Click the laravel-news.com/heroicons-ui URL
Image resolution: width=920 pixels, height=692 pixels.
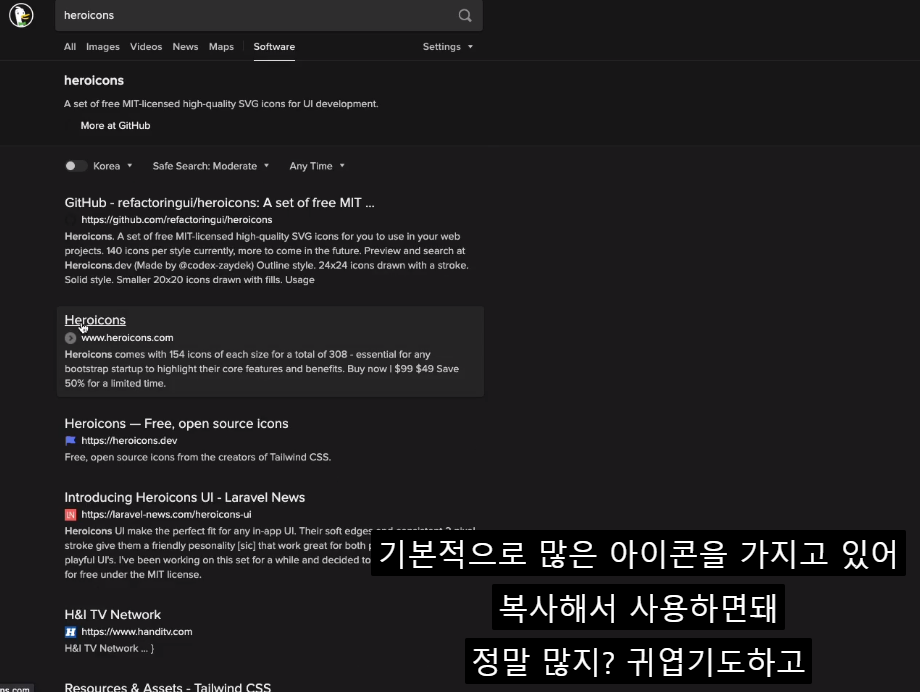(166, 515)
